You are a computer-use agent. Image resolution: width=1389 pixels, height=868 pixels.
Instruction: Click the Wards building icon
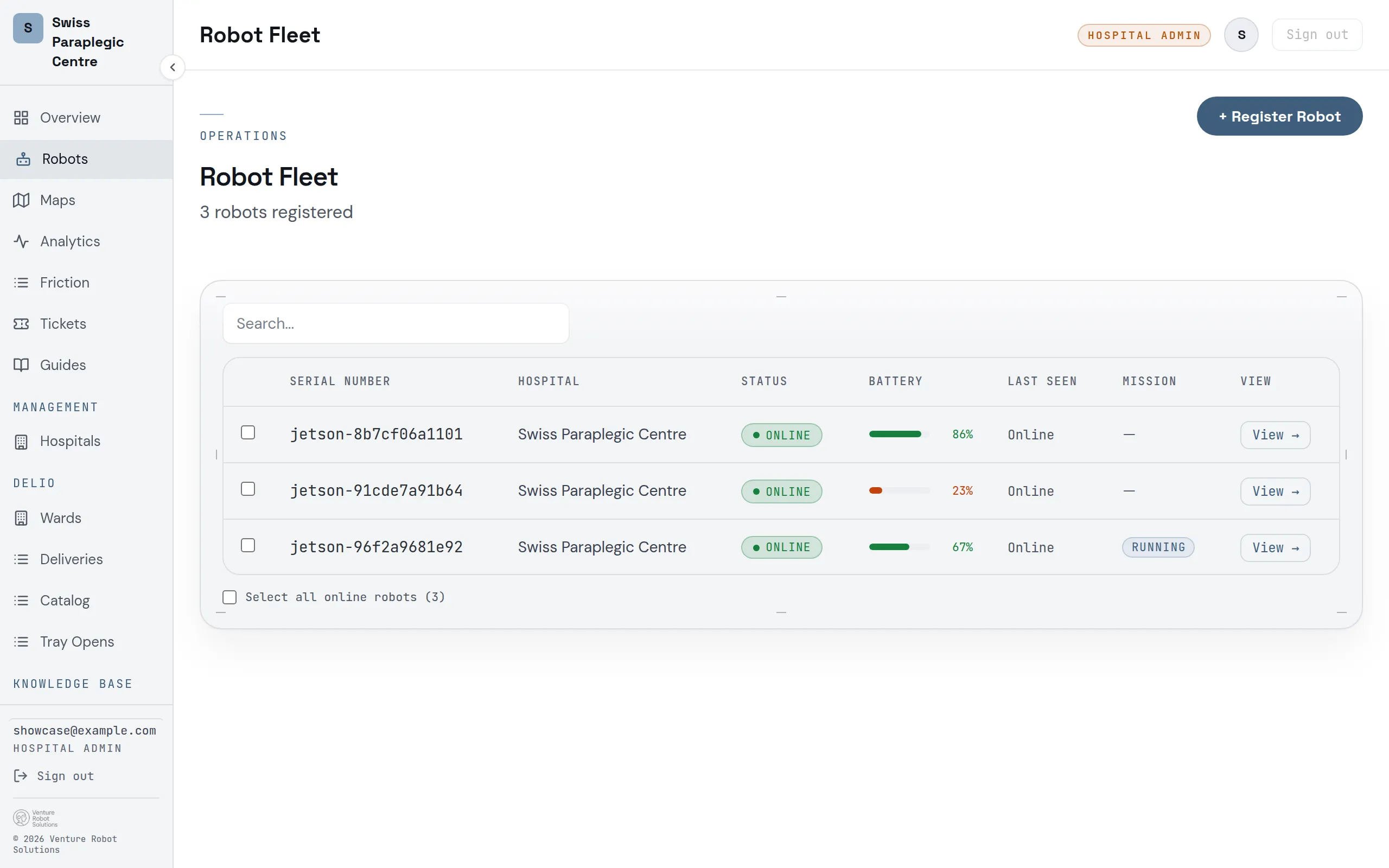(x=21, y=519)
